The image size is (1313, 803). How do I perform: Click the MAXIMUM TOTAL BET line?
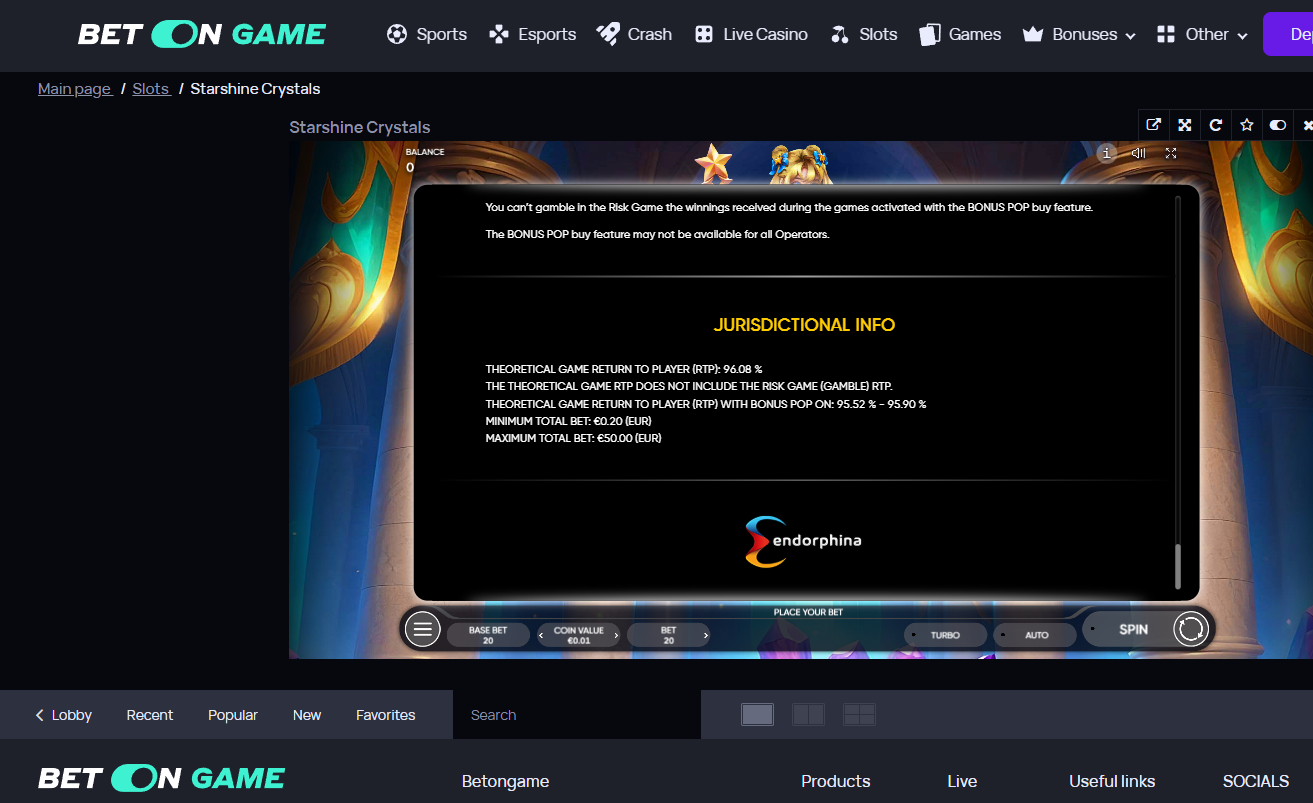(573, 438)
